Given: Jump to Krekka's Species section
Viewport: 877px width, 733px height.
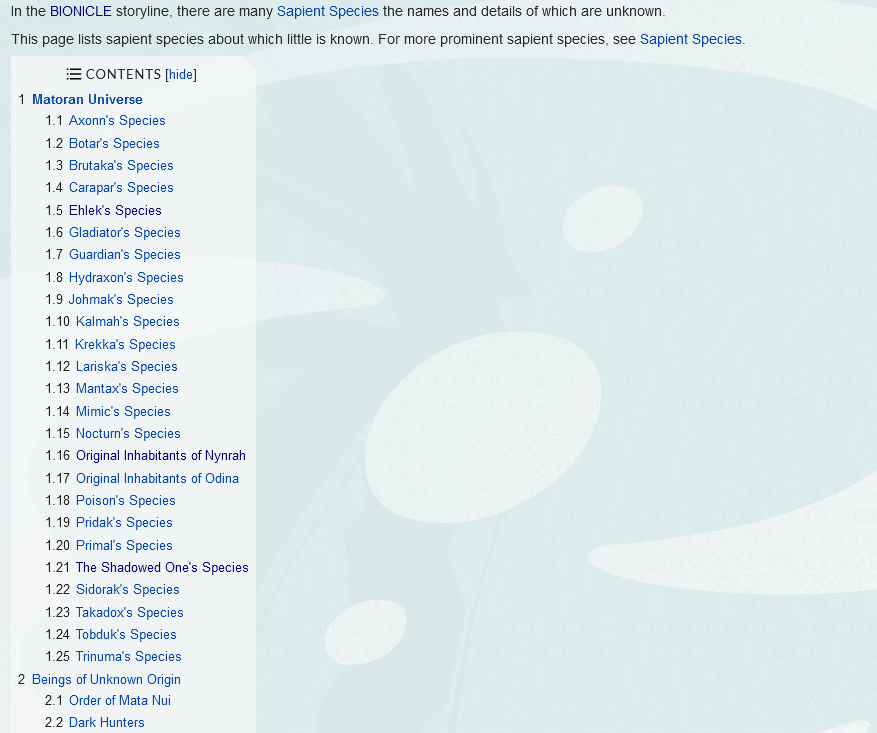Looking at the screenshot, I should pyautogui.click(x=125, y=345).
